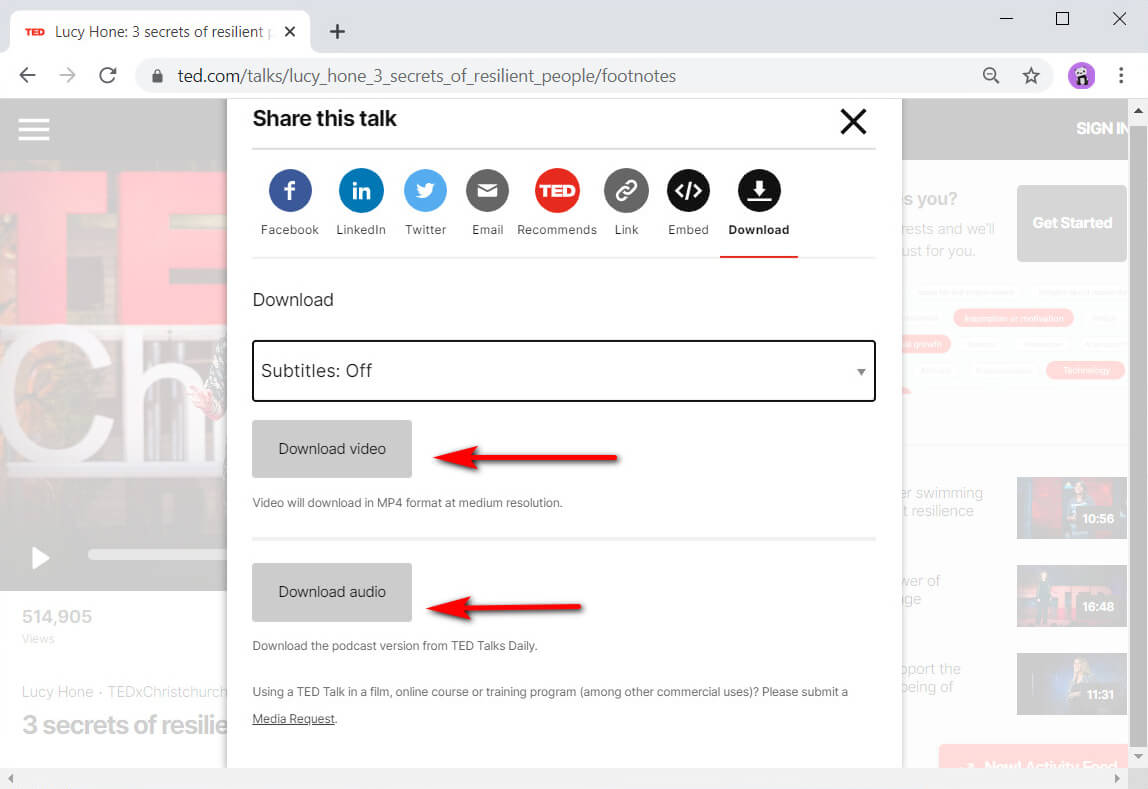The width and height of the screenshot is (1148, 789).
Task: Open the hamburger menu on TED page
Action: 34,129
